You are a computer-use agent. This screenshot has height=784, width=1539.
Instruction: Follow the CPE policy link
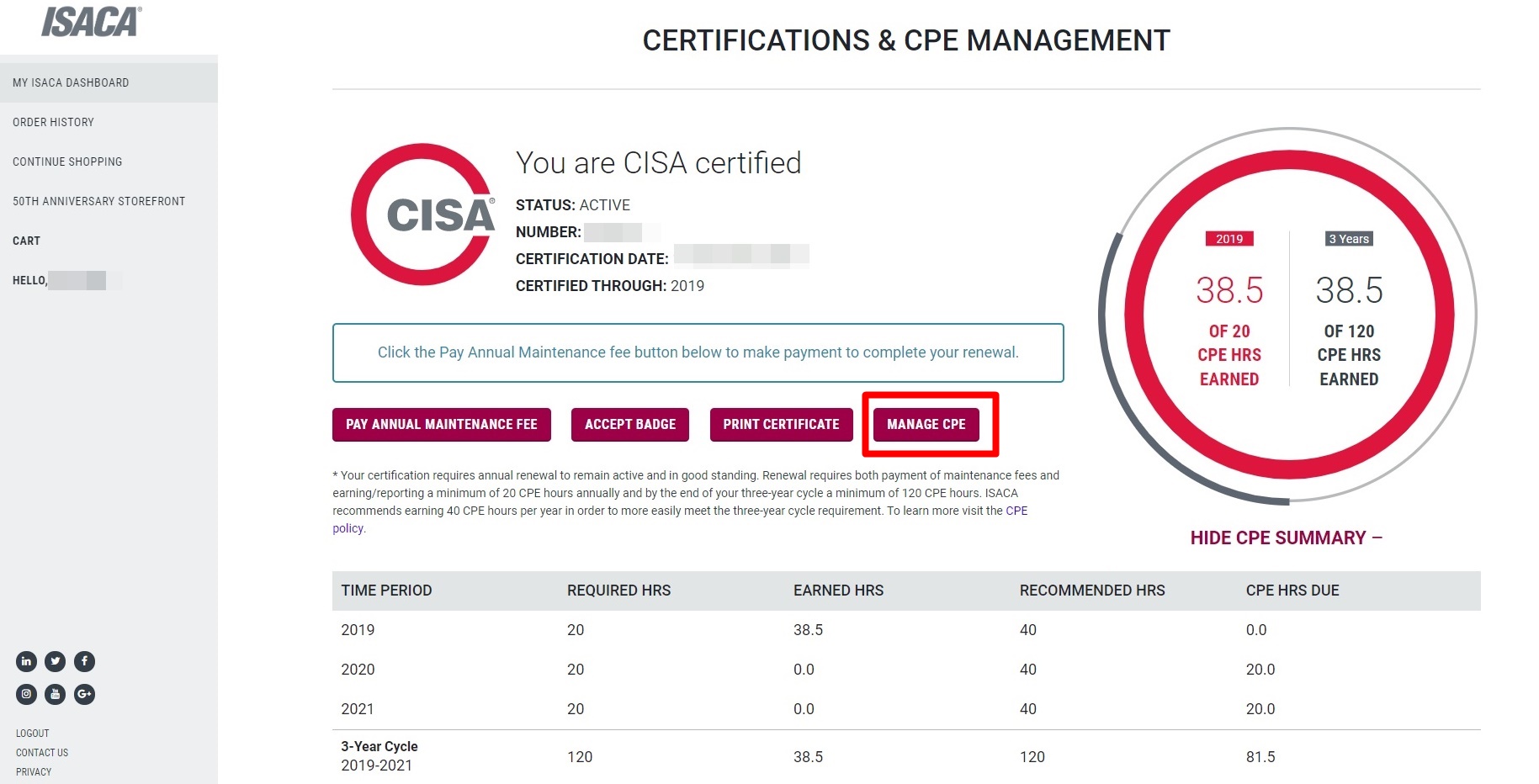1016,511
